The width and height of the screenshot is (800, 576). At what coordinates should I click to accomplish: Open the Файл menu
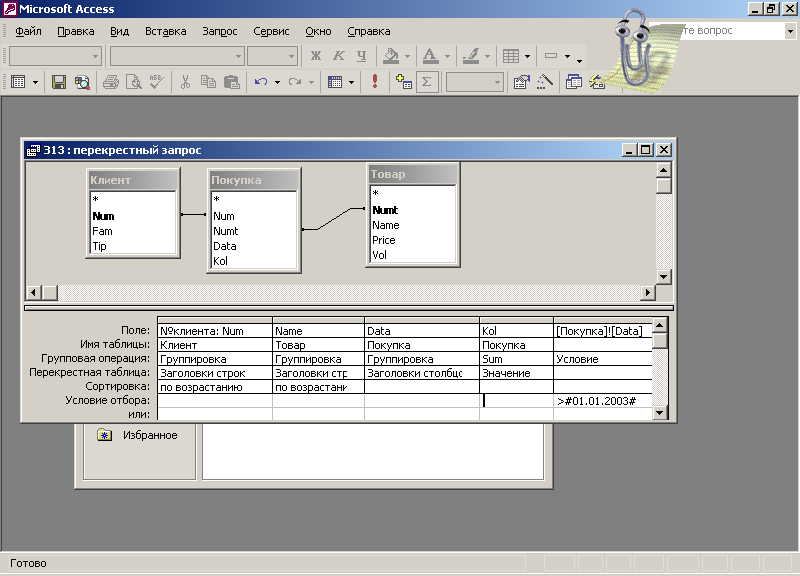(28, 31)
